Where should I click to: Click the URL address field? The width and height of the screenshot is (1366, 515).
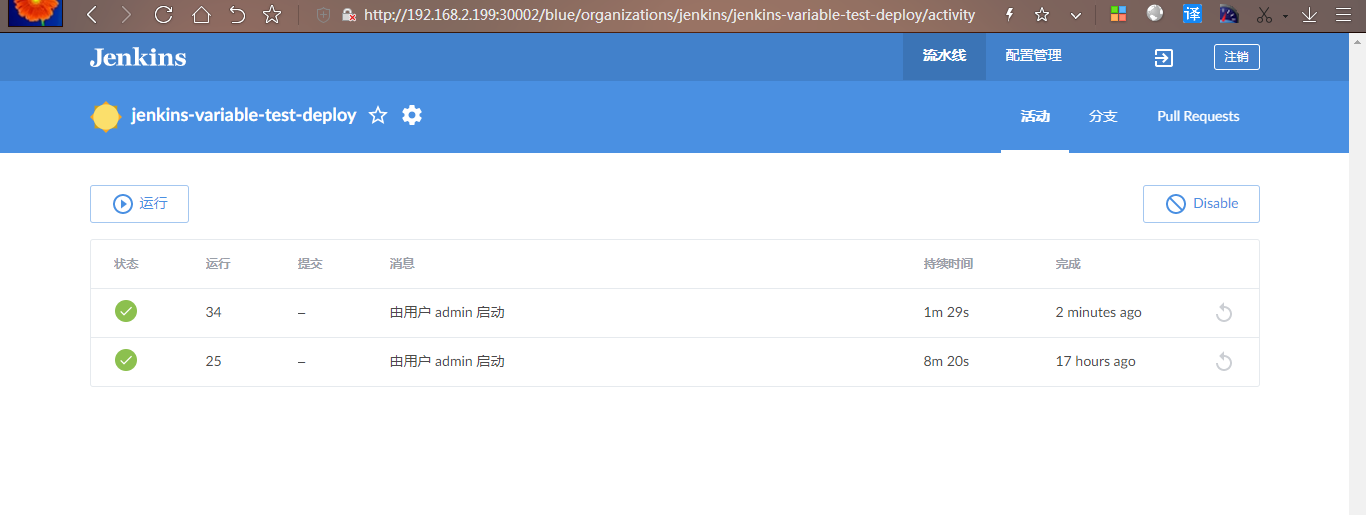(x=668, y=15)
